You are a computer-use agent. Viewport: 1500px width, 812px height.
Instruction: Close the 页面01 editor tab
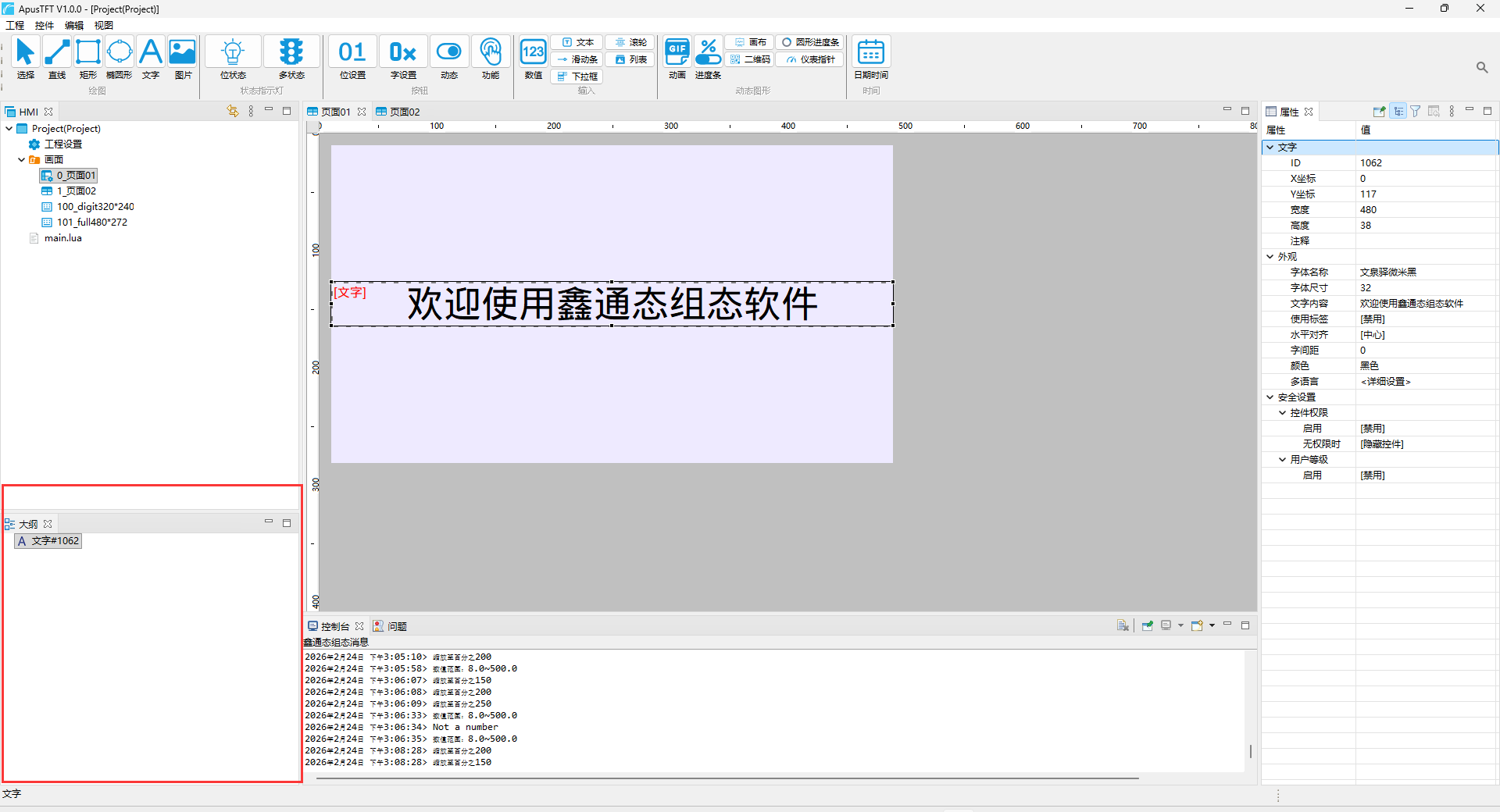[x=362, y=112]
